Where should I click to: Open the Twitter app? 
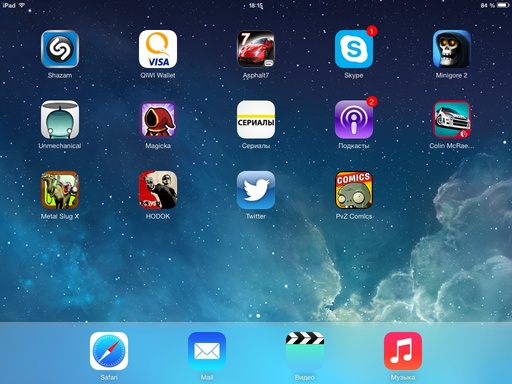(x=256, y=190)
